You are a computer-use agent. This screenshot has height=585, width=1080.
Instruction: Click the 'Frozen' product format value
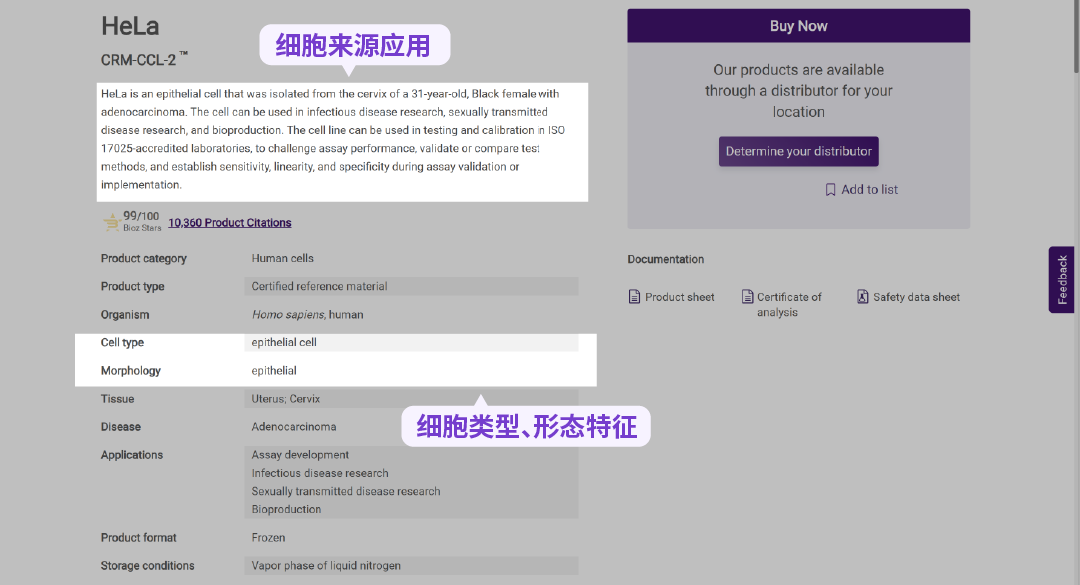tap(268, 537)
